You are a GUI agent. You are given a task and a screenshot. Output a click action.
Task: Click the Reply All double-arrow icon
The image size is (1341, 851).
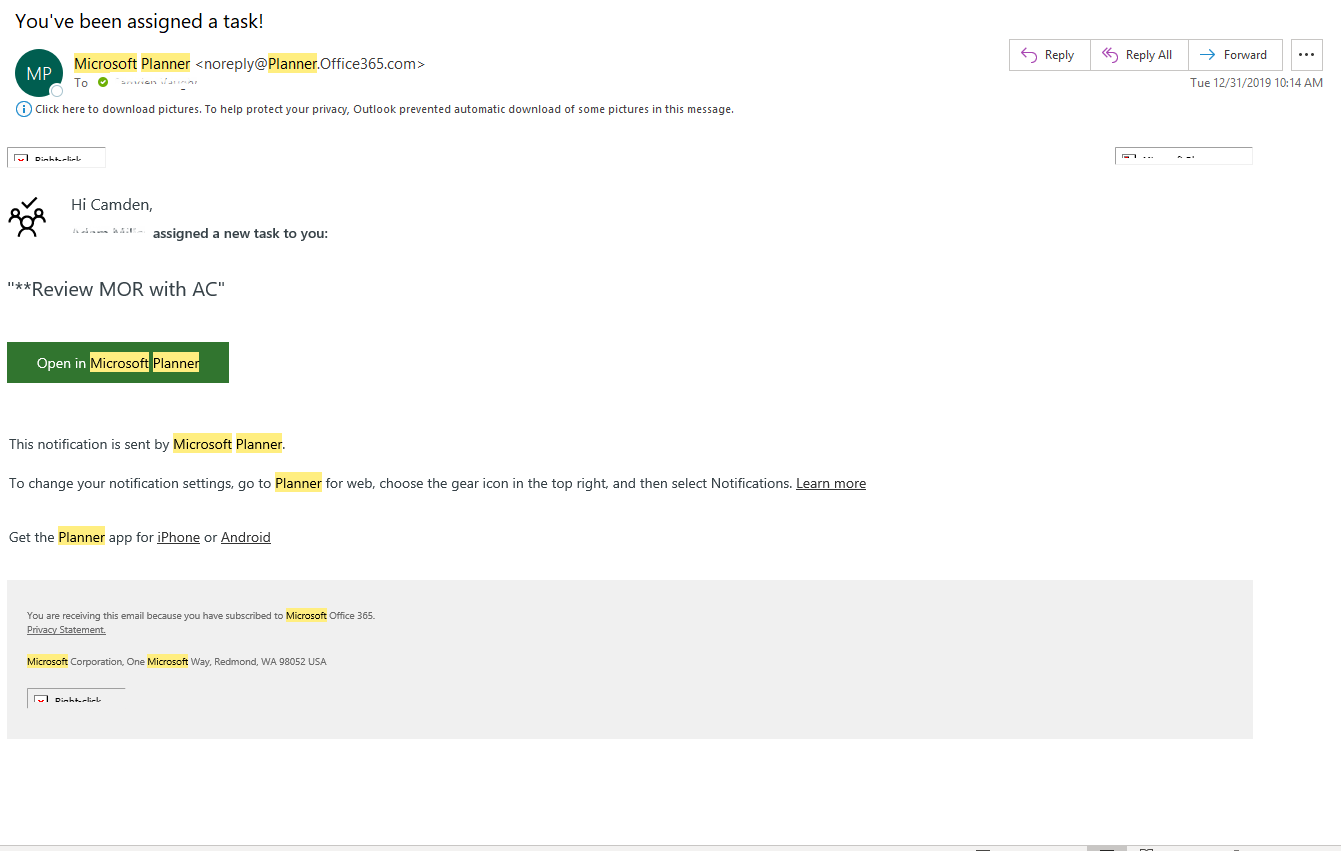pos(1110,55)
